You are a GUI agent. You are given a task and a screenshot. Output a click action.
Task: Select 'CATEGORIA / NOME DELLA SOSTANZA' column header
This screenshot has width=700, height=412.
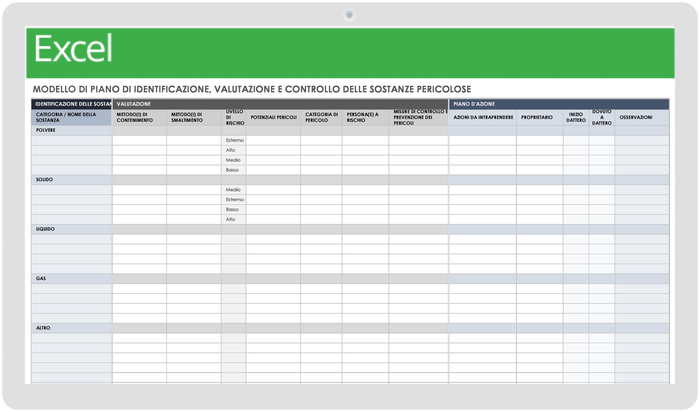(71, 117)
